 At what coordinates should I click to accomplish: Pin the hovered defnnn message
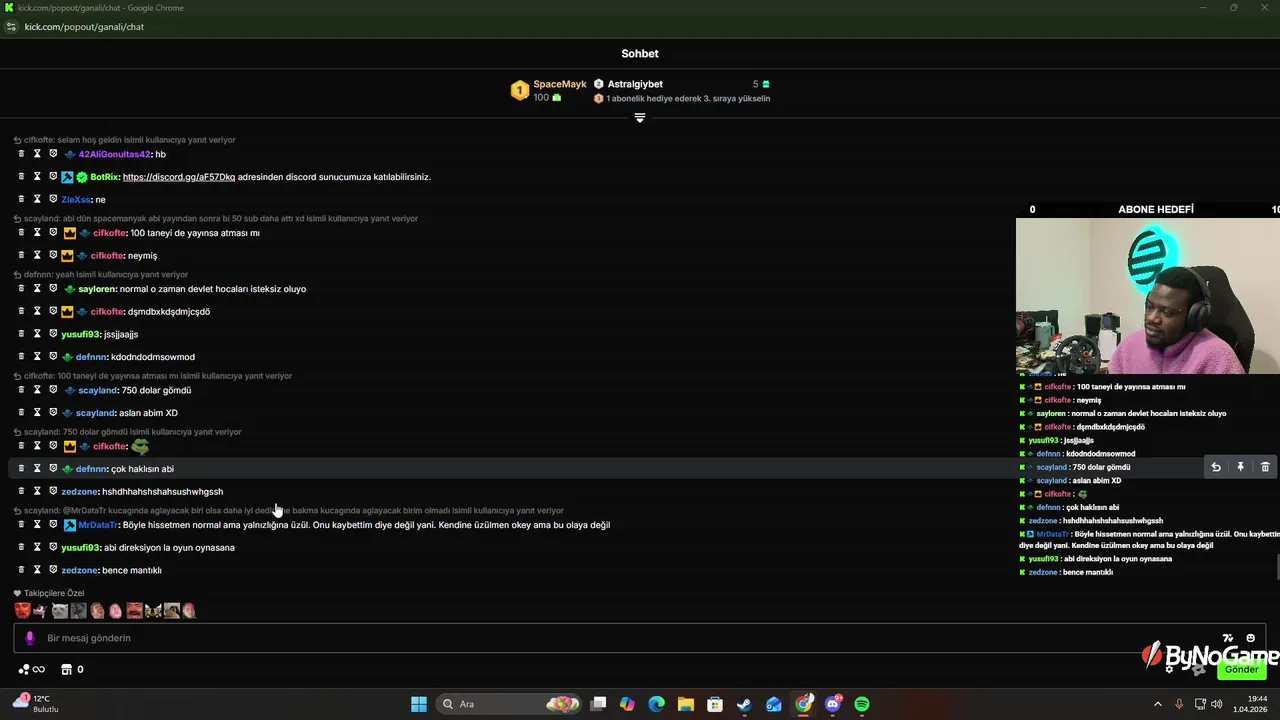tap(1240, 467)
